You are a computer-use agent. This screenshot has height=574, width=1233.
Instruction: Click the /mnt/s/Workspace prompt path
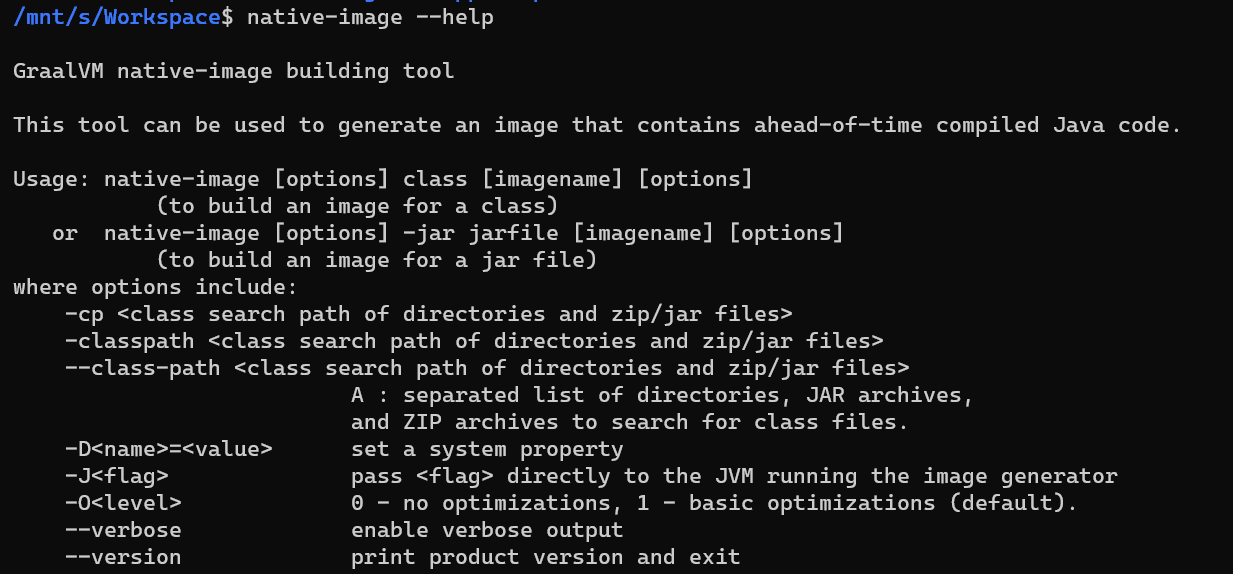(117, 18)
